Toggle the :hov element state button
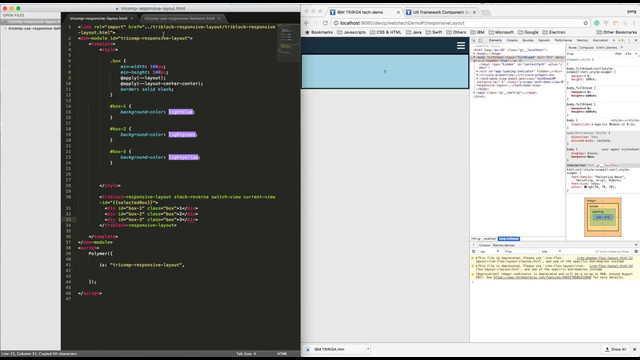 click(x=618, y=53)
